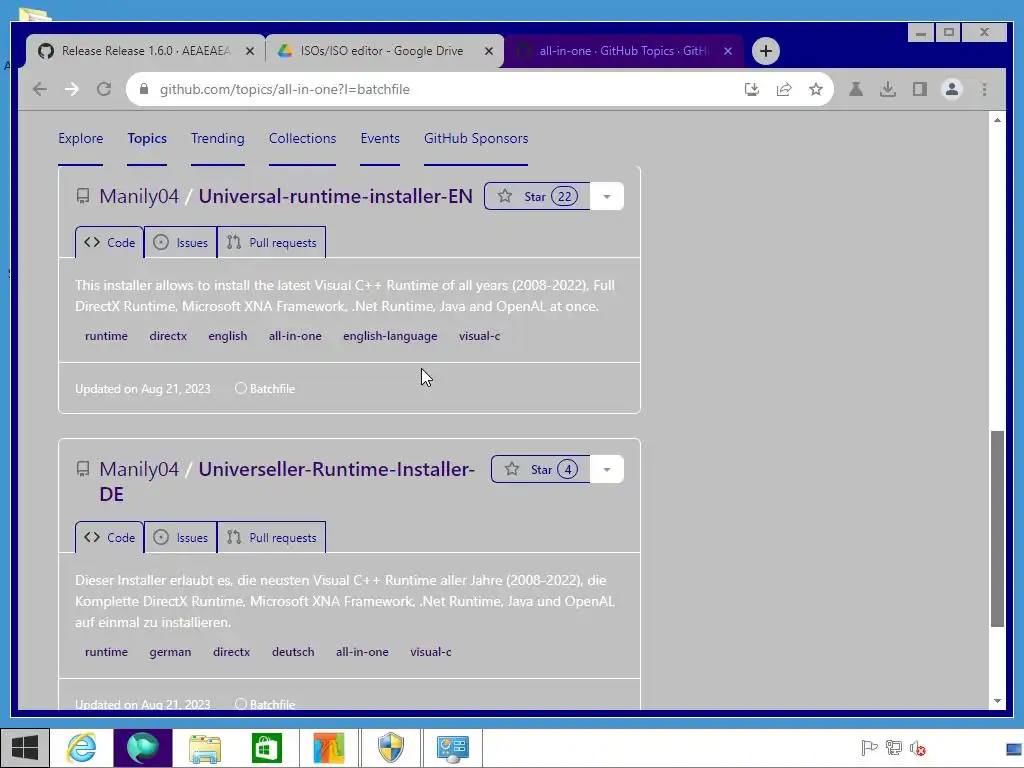Click the install app icon in address bar
Viewport: 1024px width, 768px height.
click(752, 89)
